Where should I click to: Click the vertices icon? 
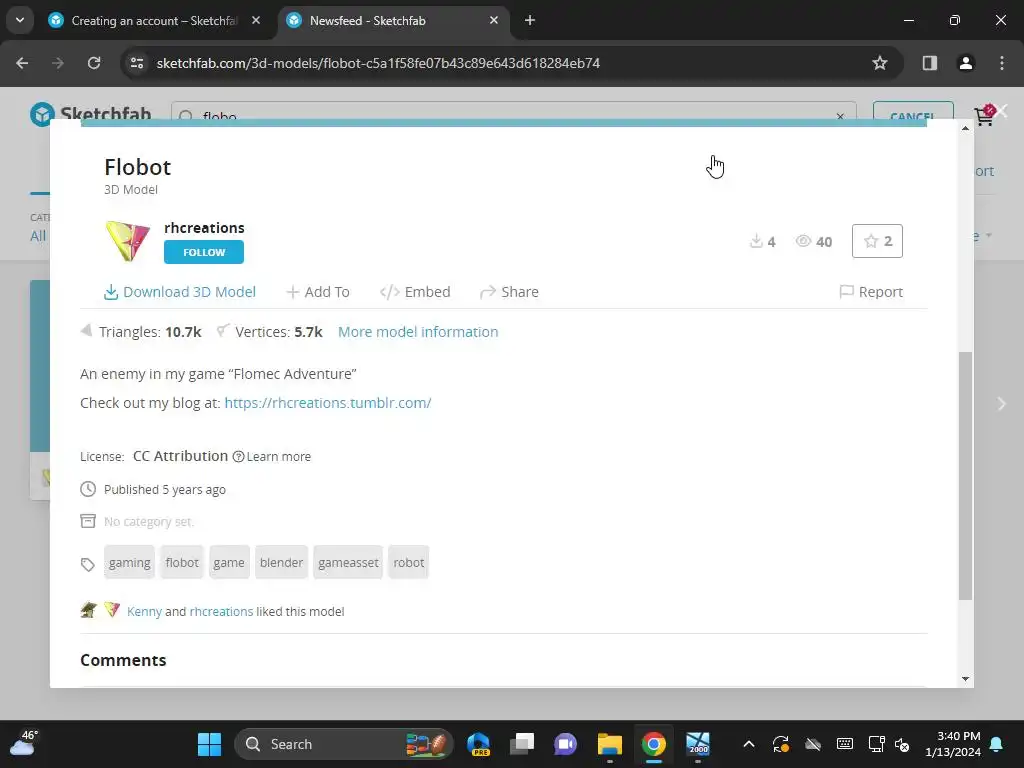223,330
